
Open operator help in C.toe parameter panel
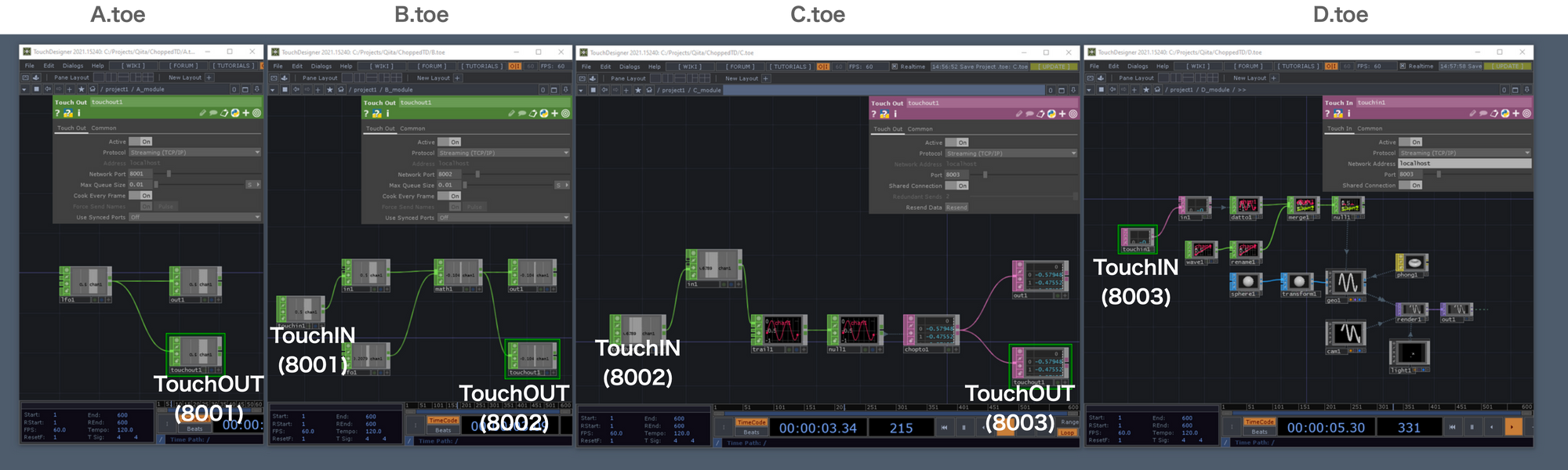tap(874, 114)
